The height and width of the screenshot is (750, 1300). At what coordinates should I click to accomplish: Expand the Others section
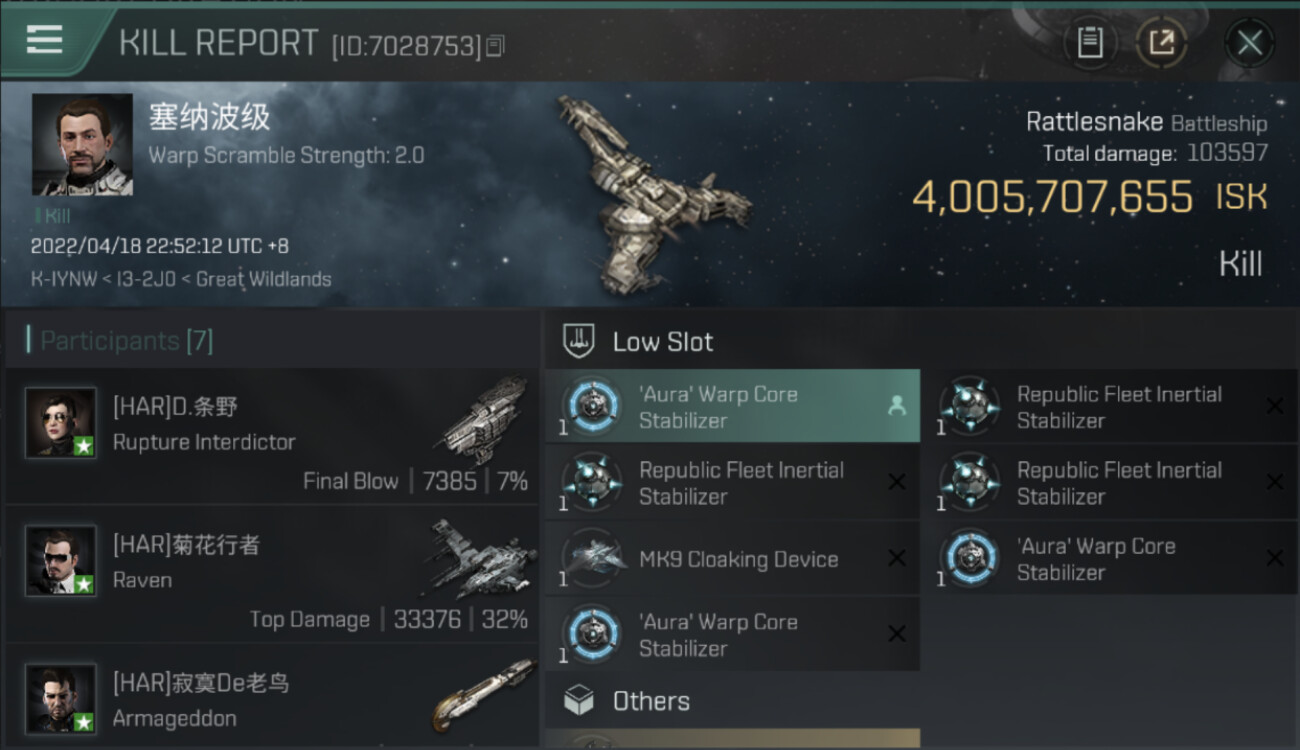[651, 701]
